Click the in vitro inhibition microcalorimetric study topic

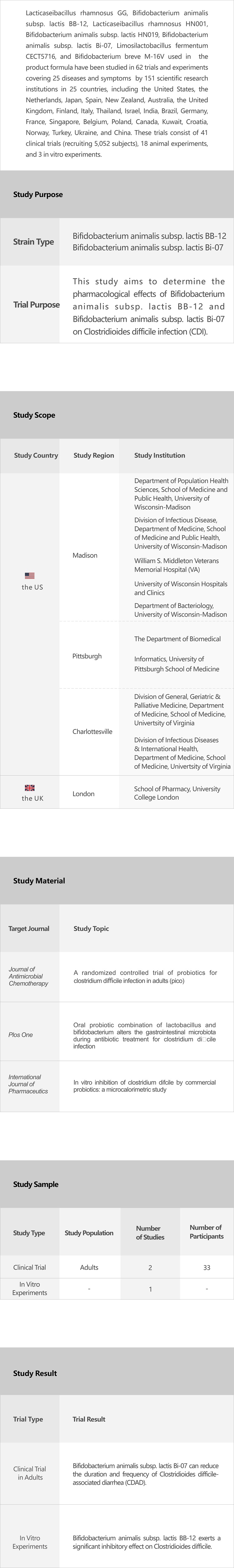(x=144, y=1086)
